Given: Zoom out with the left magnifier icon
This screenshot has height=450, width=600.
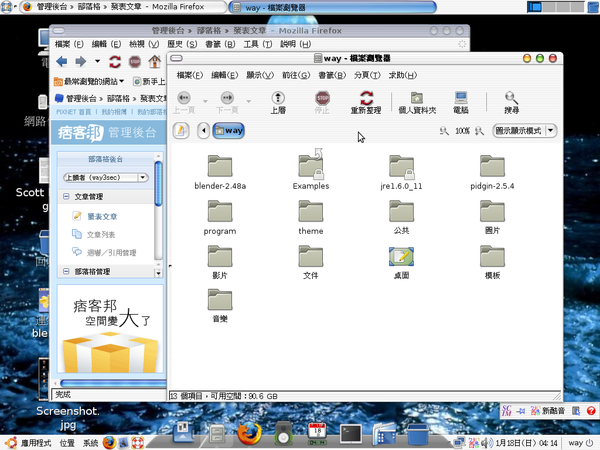Looking at the screenshot, I should (x=444, y=131).
